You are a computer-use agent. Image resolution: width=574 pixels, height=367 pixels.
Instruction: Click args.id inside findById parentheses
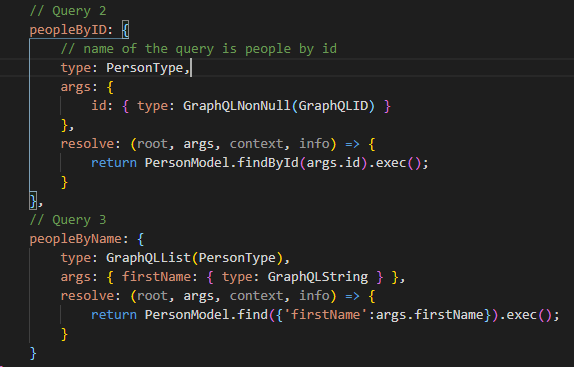coord(333,163)
